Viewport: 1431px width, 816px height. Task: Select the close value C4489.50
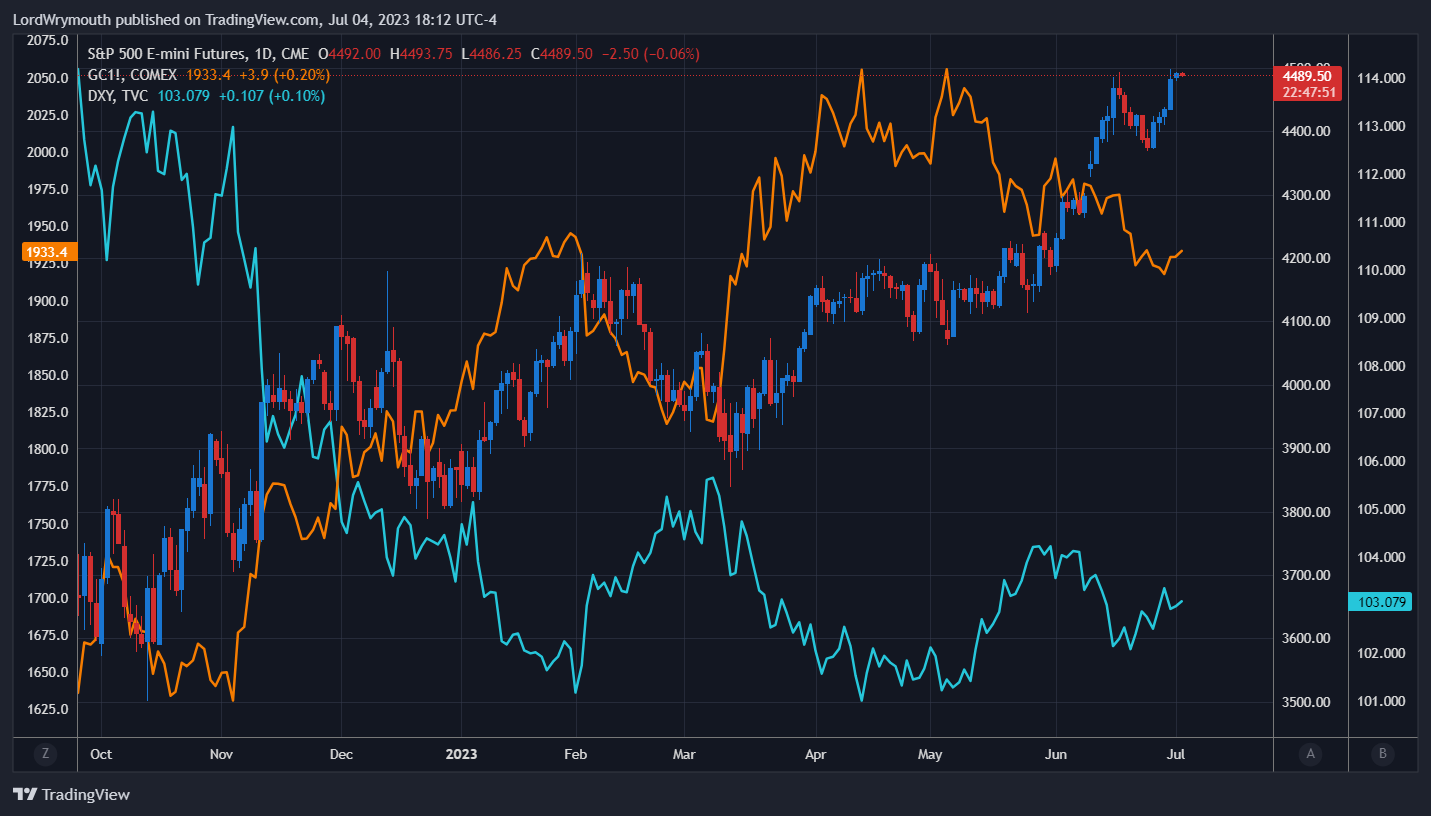(561, 54)
